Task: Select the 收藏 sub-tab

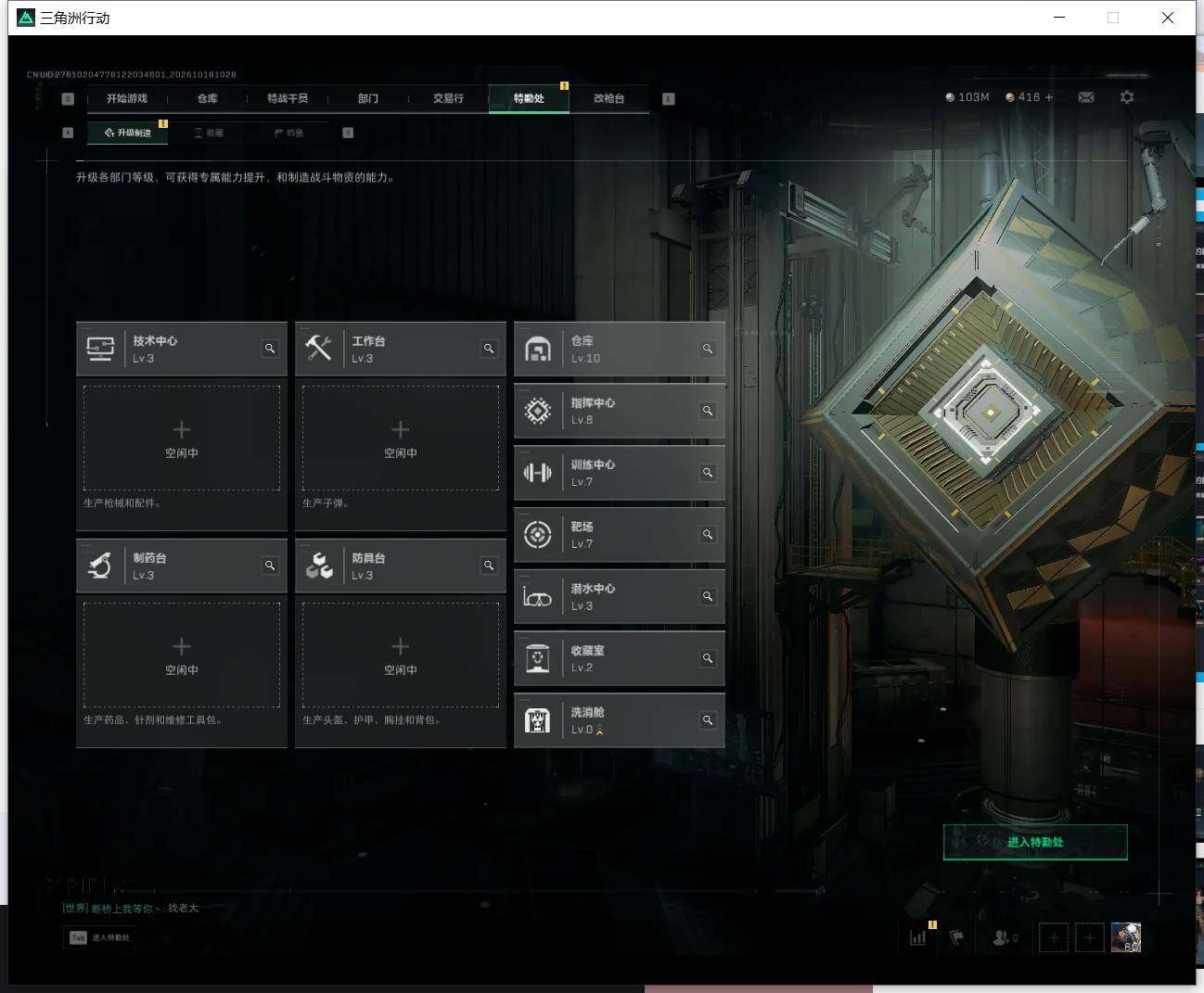Action: [209, 133]
